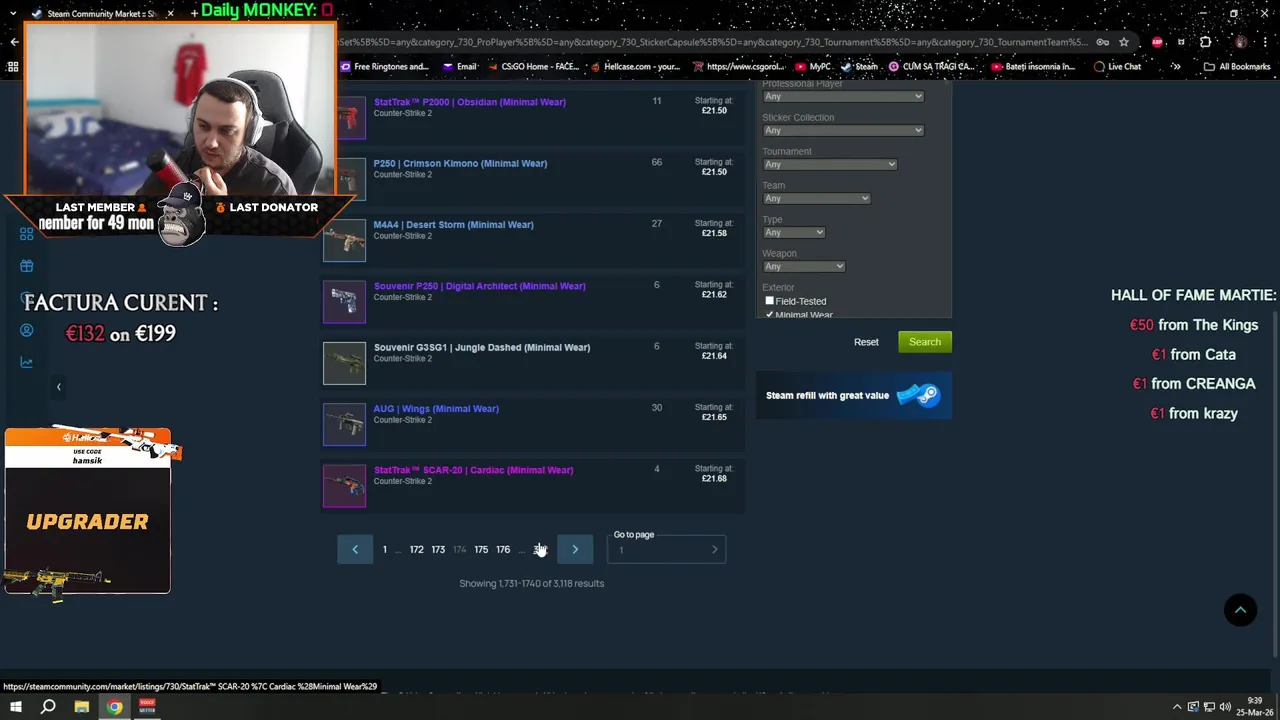Click the password key icon in address bar
Viewport: 1280px width, 720px height.
(1102, 42)
